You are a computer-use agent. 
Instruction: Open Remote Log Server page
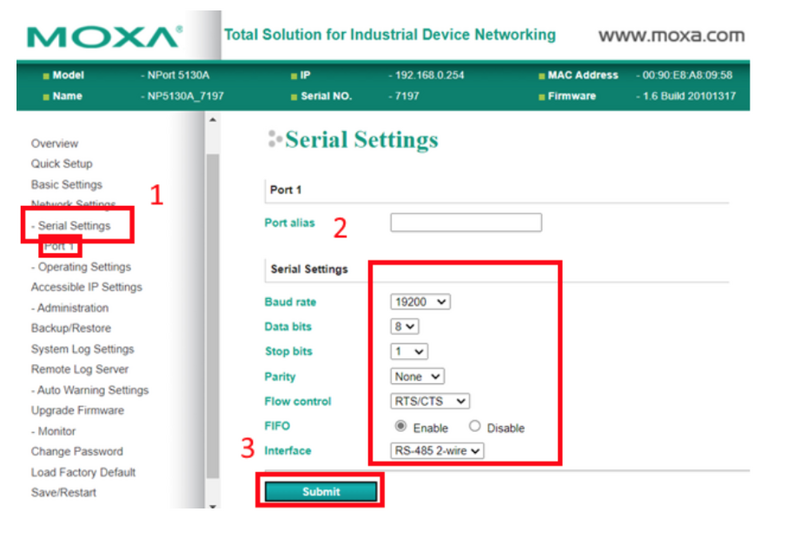tap(80, 369)
